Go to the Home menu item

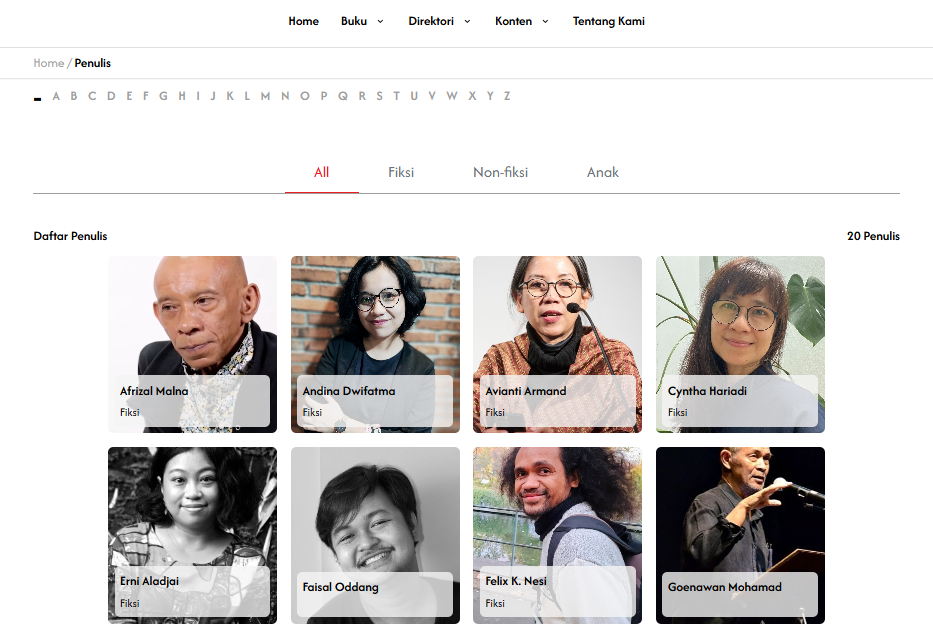pyautogui.click(x=303, y=21)
